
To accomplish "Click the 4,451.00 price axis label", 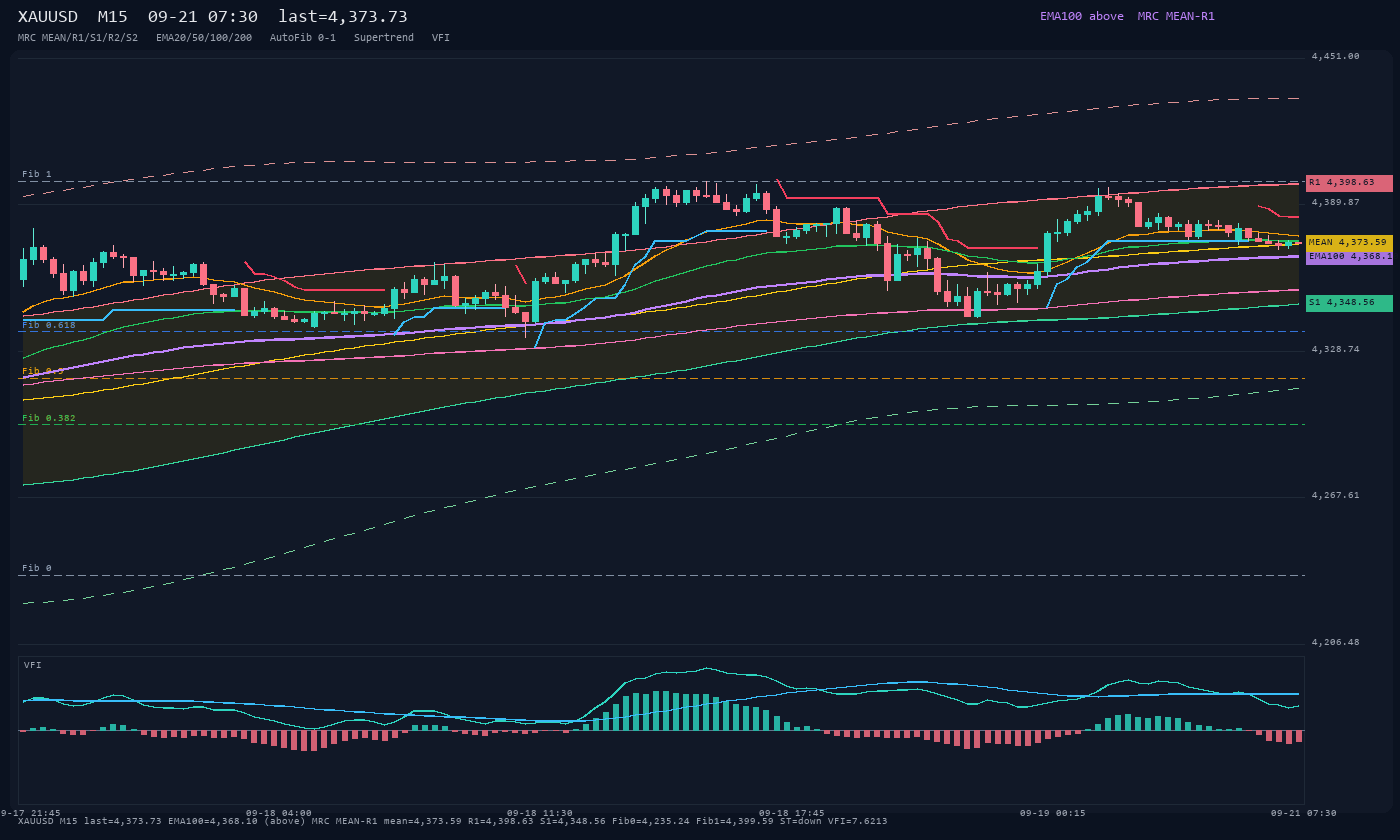I will point(1336,57).
